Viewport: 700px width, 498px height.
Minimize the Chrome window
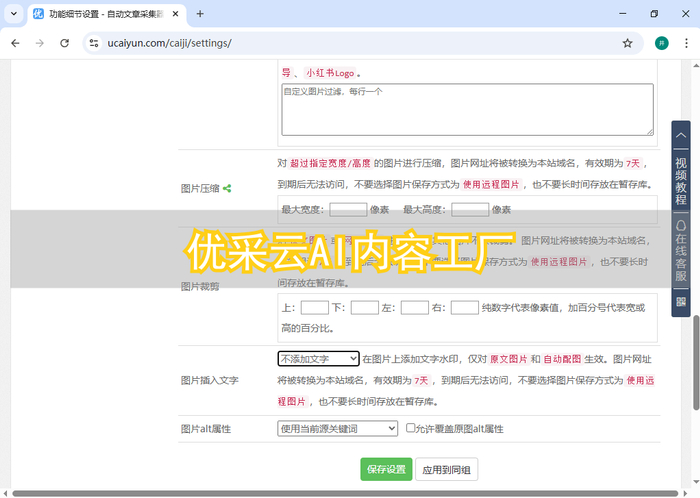[x=622, y=14]
